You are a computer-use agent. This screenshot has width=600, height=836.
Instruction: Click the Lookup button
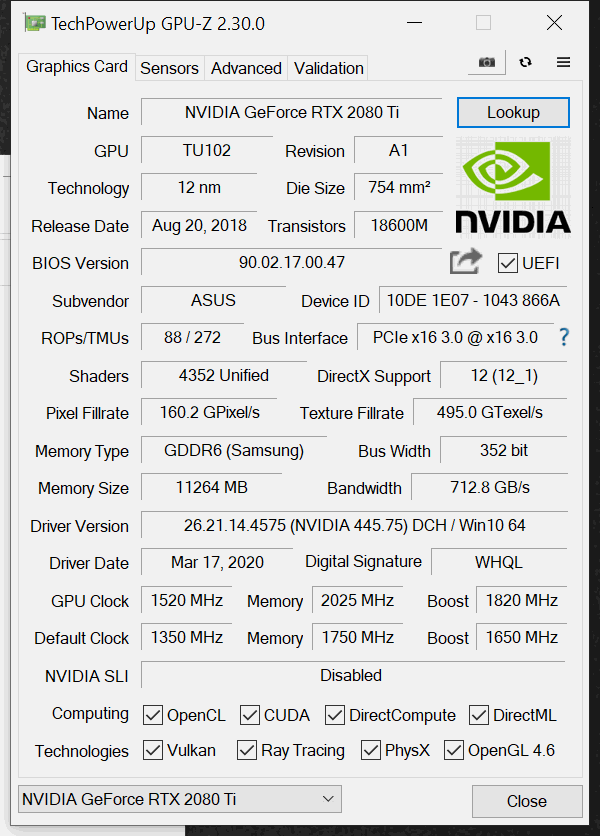click(513, 112)
